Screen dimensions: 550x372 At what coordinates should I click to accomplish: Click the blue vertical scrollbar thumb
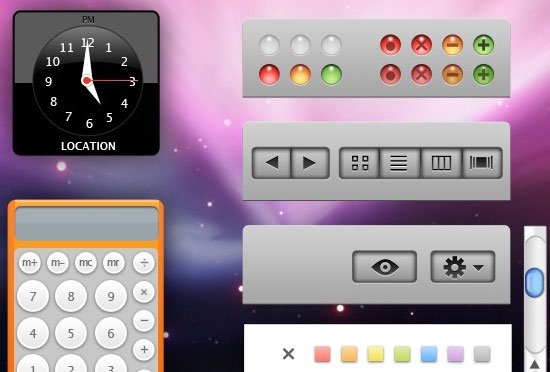coord(535,283)
